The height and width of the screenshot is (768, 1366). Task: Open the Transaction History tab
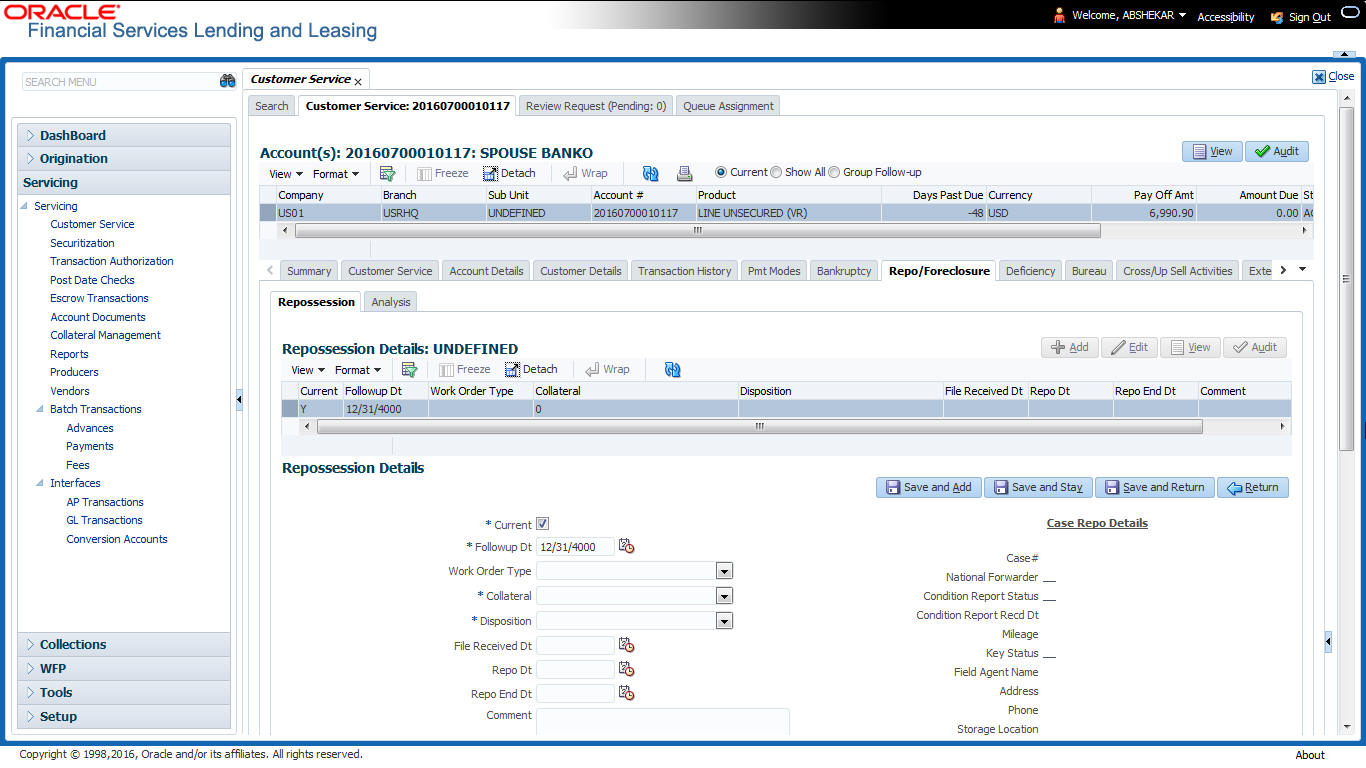685,271
